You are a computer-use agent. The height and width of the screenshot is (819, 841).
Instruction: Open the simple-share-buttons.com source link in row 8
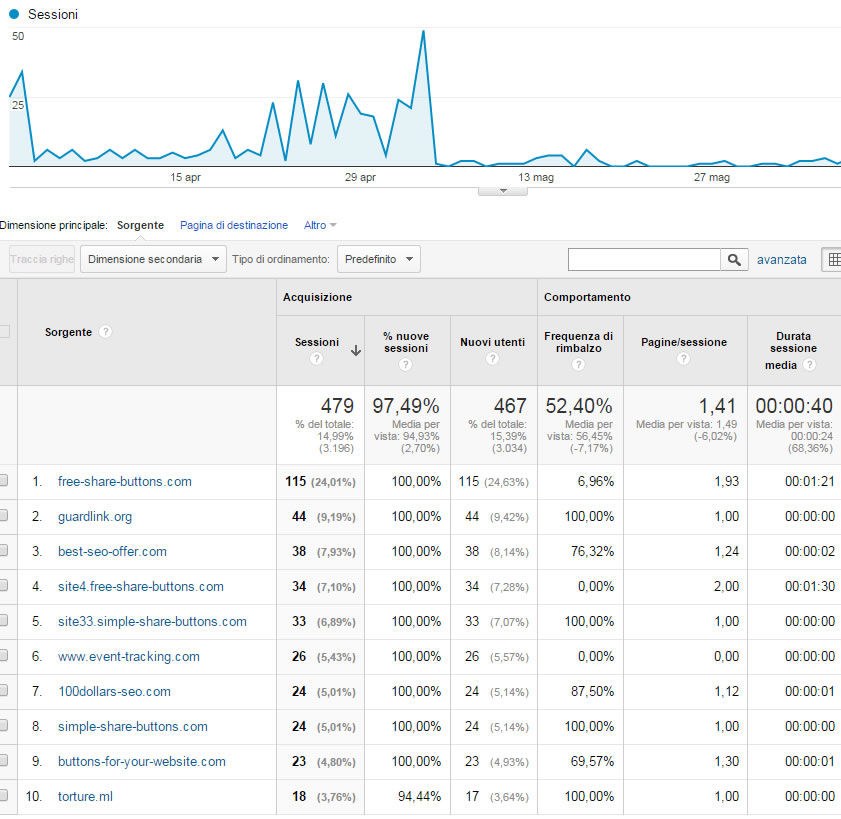132,726
